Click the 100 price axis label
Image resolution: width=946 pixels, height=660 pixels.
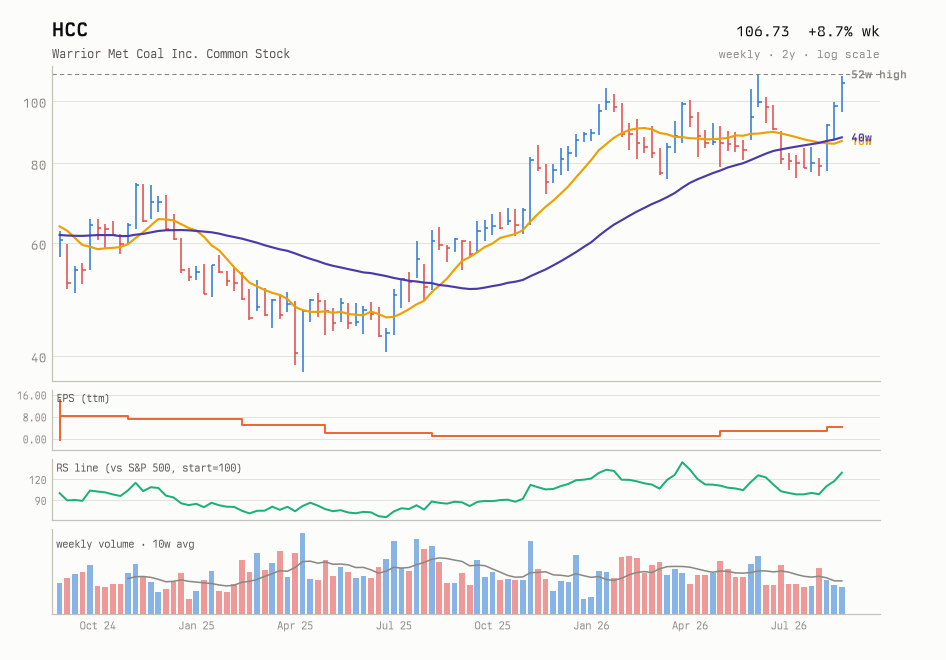click(34, 103)
